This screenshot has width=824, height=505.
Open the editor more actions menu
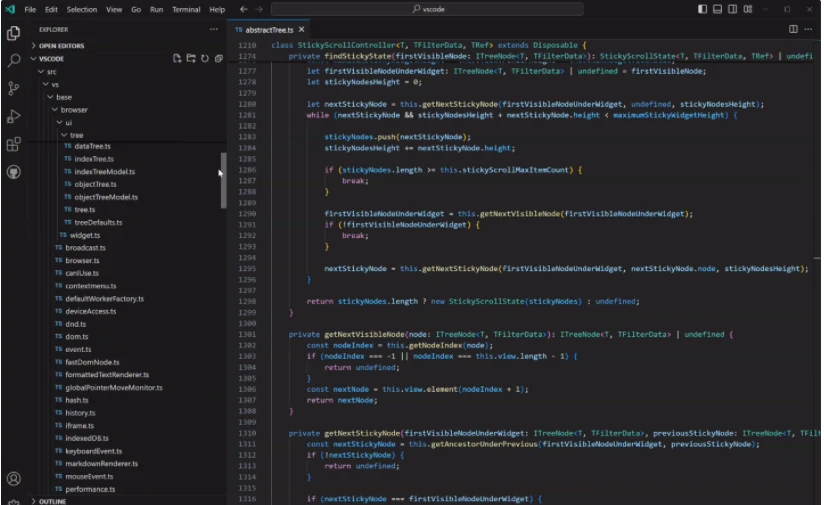tap(808, 29)
